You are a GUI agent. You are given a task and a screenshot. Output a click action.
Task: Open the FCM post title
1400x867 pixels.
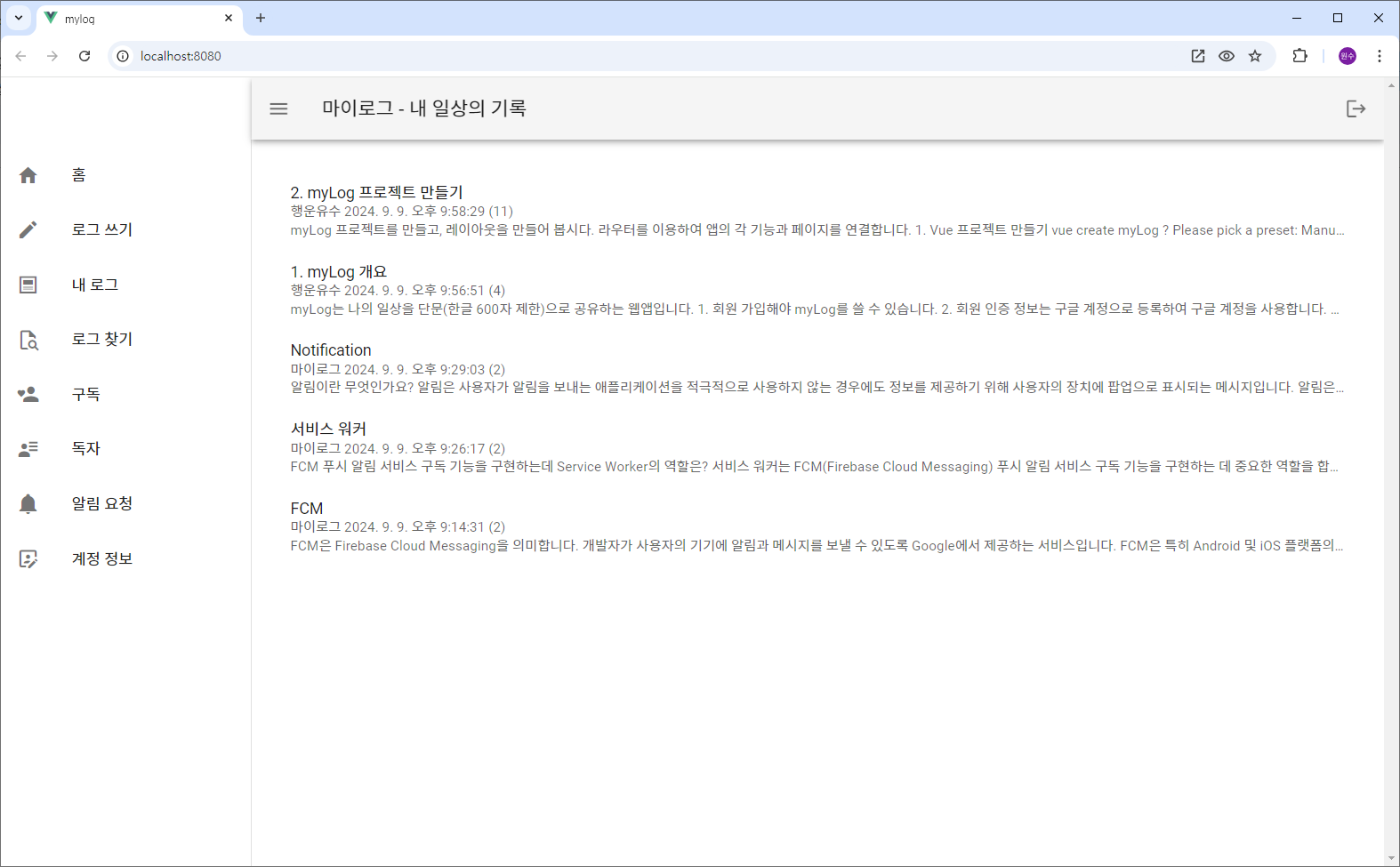307,508
